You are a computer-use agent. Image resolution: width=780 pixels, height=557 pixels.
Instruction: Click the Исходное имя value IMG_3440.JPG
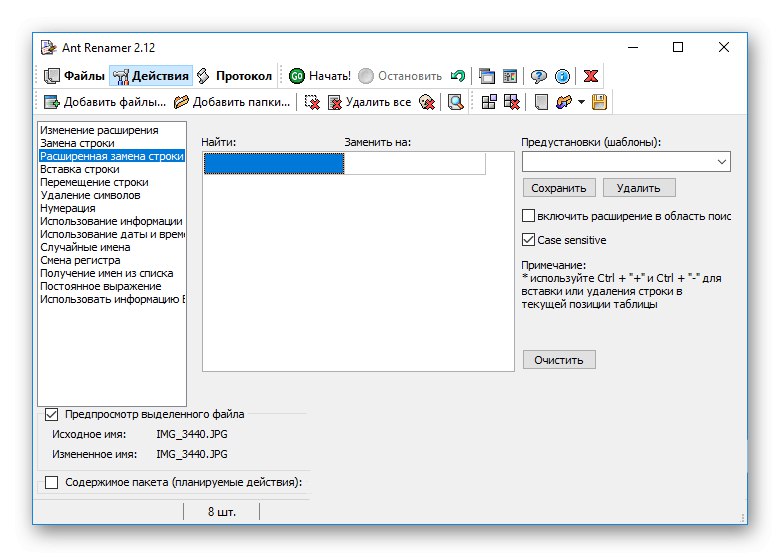coord(192,434)
